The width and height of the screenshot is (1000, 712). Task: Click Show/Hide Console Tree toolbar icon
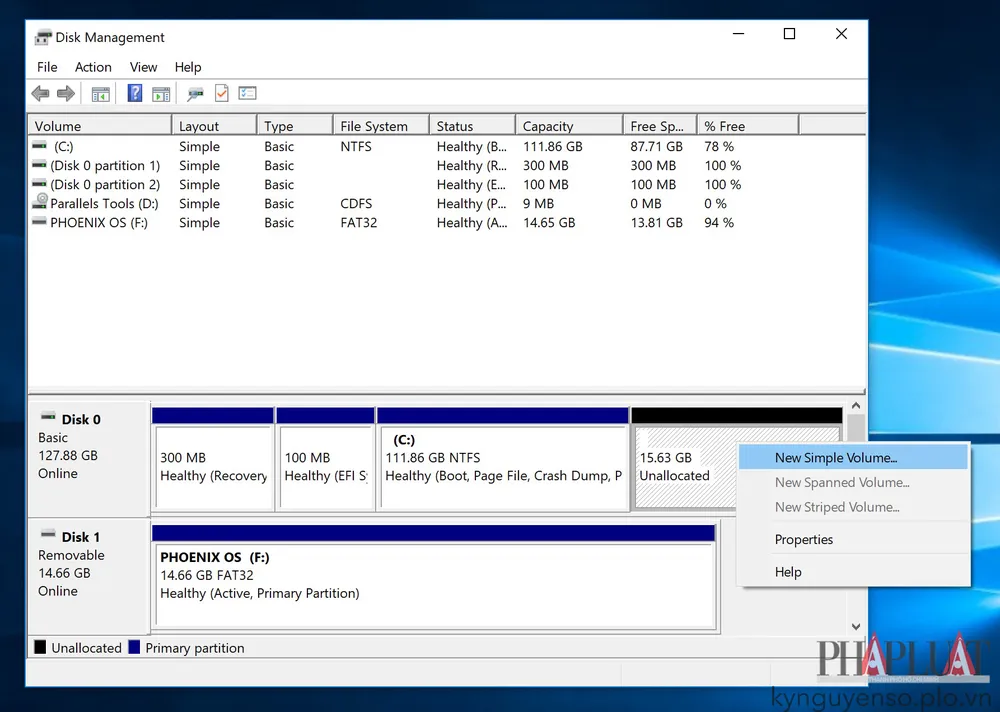(100, 94)
